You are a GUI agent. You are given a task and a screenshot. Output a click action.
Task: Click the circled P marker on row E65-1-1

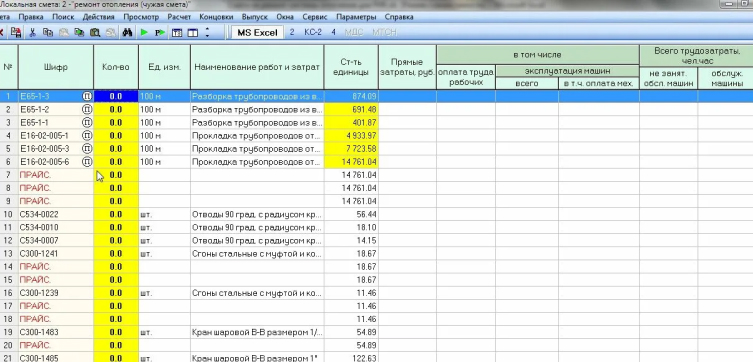[87, 122]
